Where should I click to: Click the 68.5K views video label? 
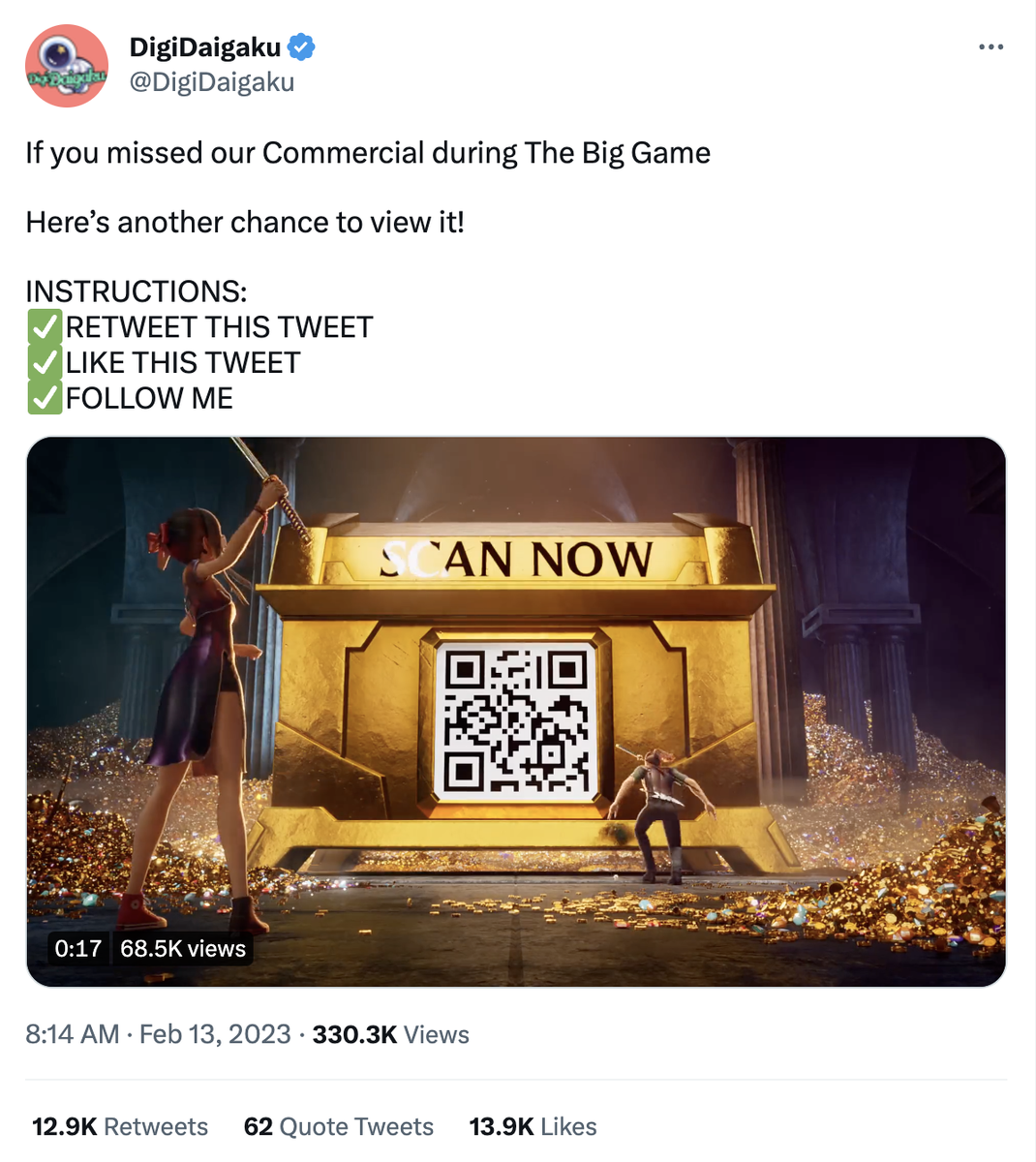click(x=183, y=948)
